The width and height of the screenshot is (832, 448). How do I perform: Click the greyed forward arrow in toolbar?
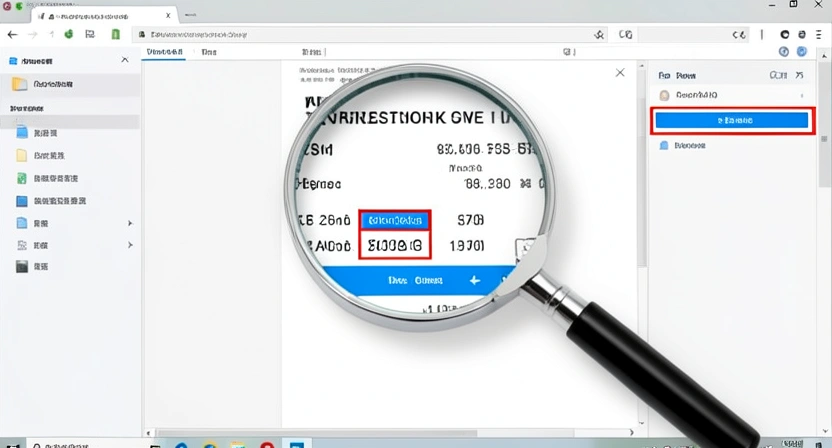point(32,35)
